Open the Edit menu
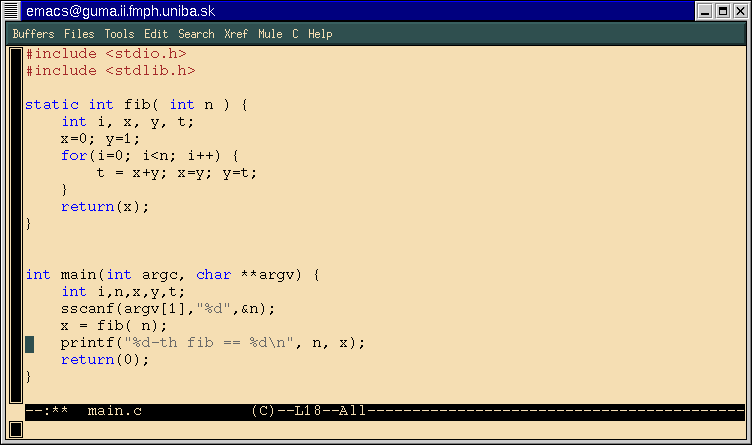Image resolution: width=752 pixels, height=445 pixels. click(156, 34)
